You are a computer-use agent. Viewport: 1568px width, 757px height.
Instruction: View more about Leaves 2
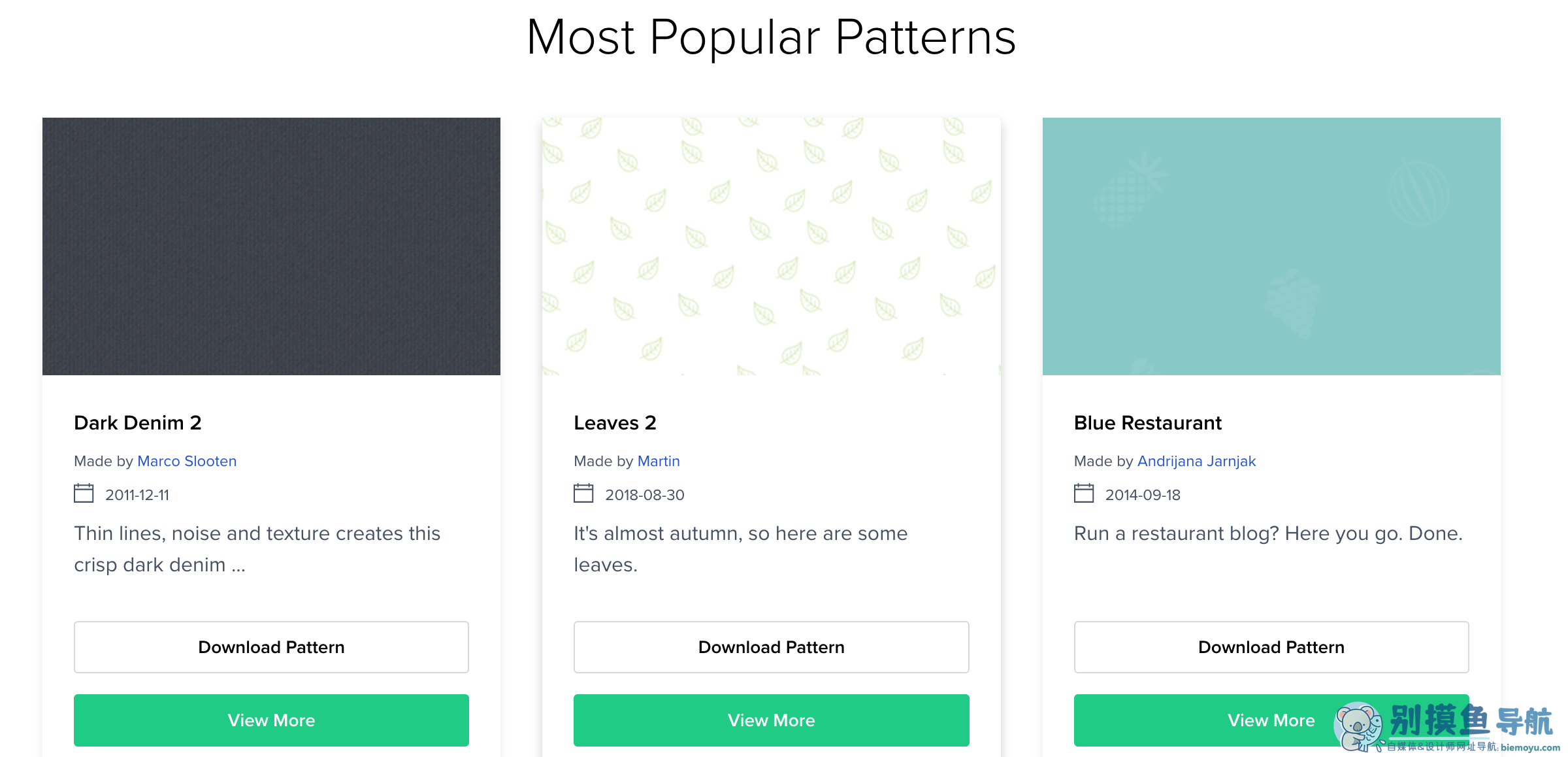click(772, 720)
